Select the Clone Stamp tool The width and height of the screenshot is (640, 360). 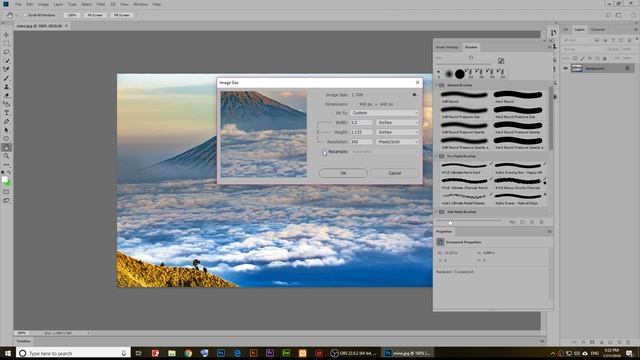click(x=6, y=87)
